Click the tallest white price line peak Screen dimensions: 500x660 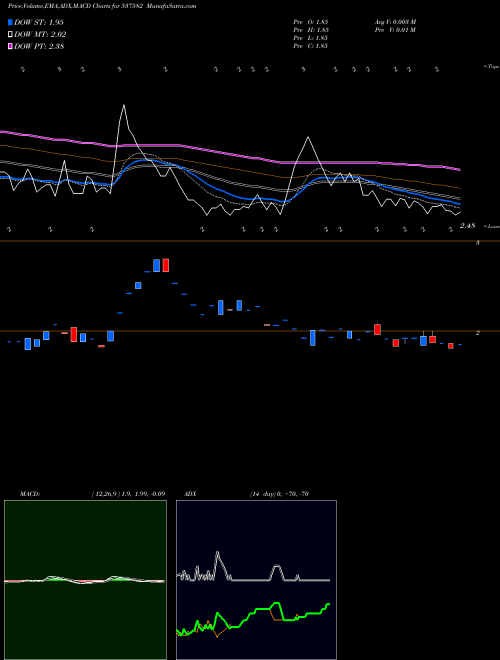[124, 105]
